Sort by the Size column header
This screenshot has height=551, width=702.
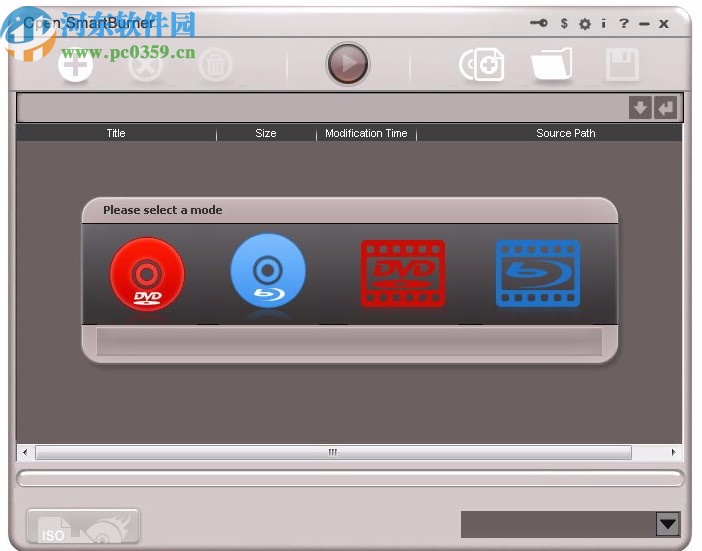[266, 133]
